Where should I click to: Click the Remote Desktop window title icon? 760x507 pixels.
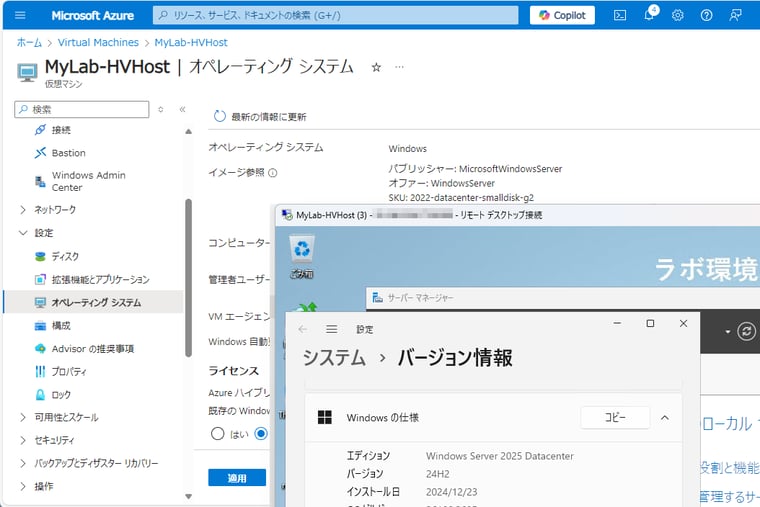click(x=287, y=215)
